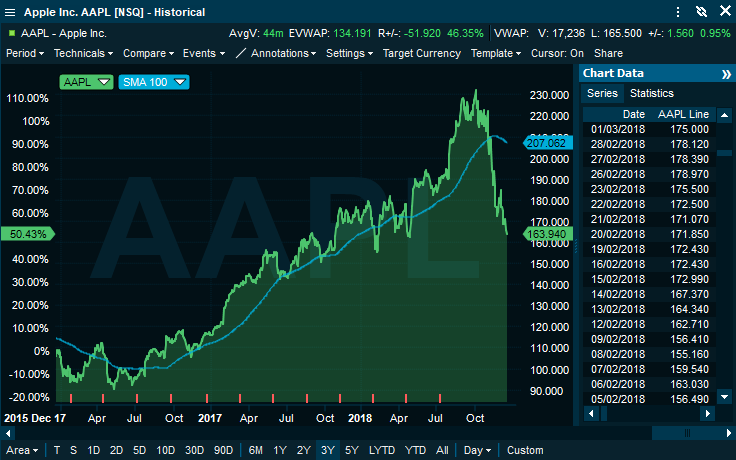Switch to the Statistics tab
Screen dimensions: 736x460
[x=651, y=93]
